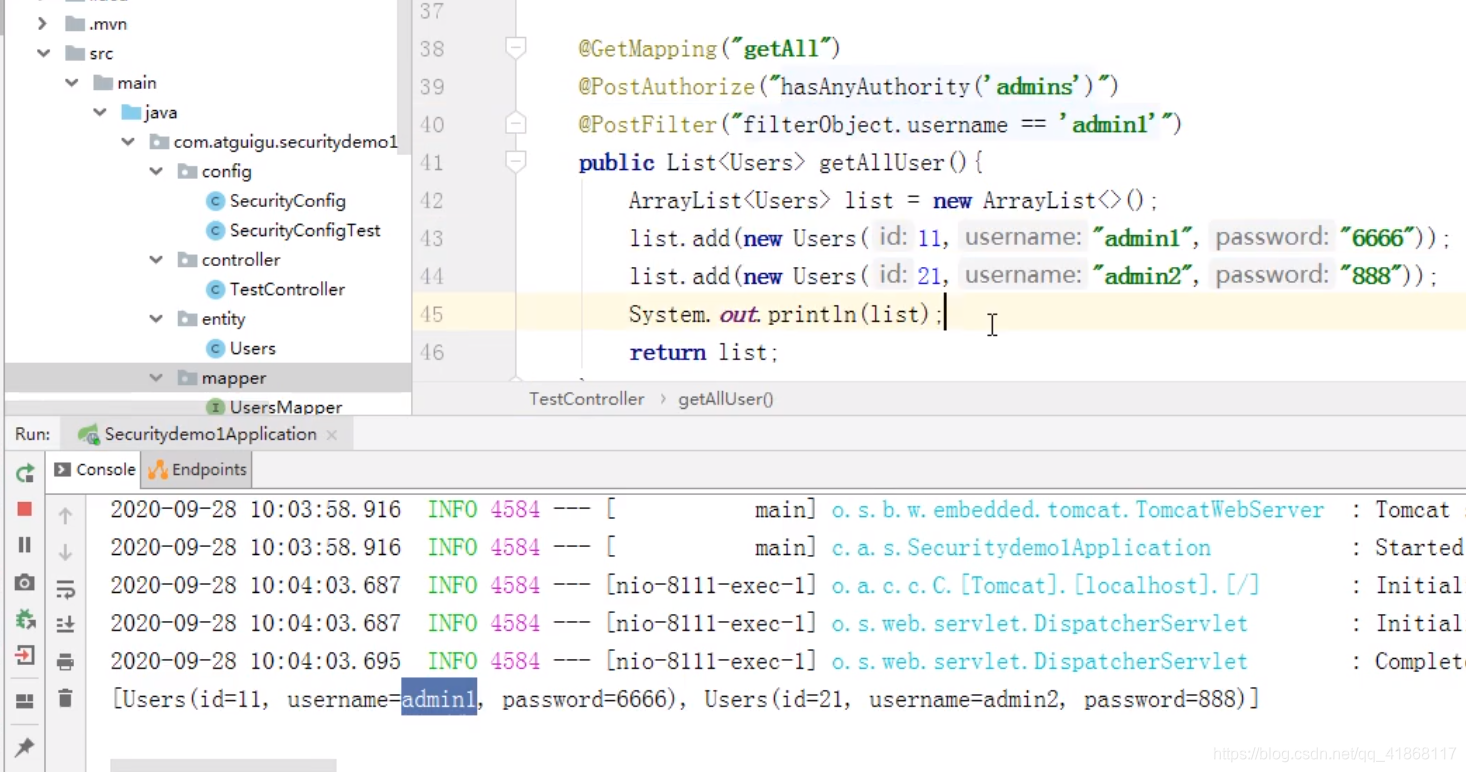Close the Securitydemo1Application run tab
The image size is (1466, 772).
tap(332, 435)
